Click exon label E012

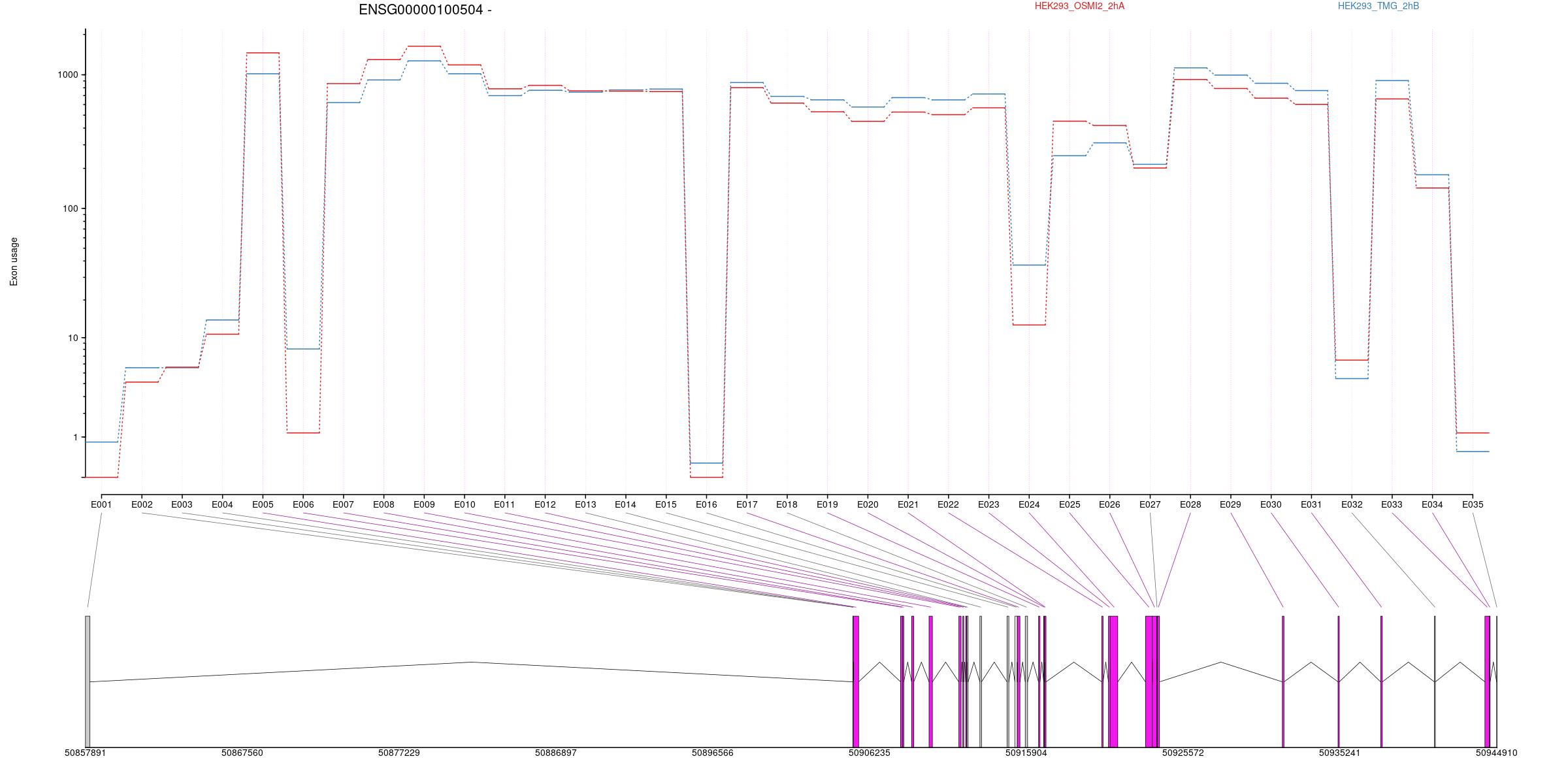545,504
